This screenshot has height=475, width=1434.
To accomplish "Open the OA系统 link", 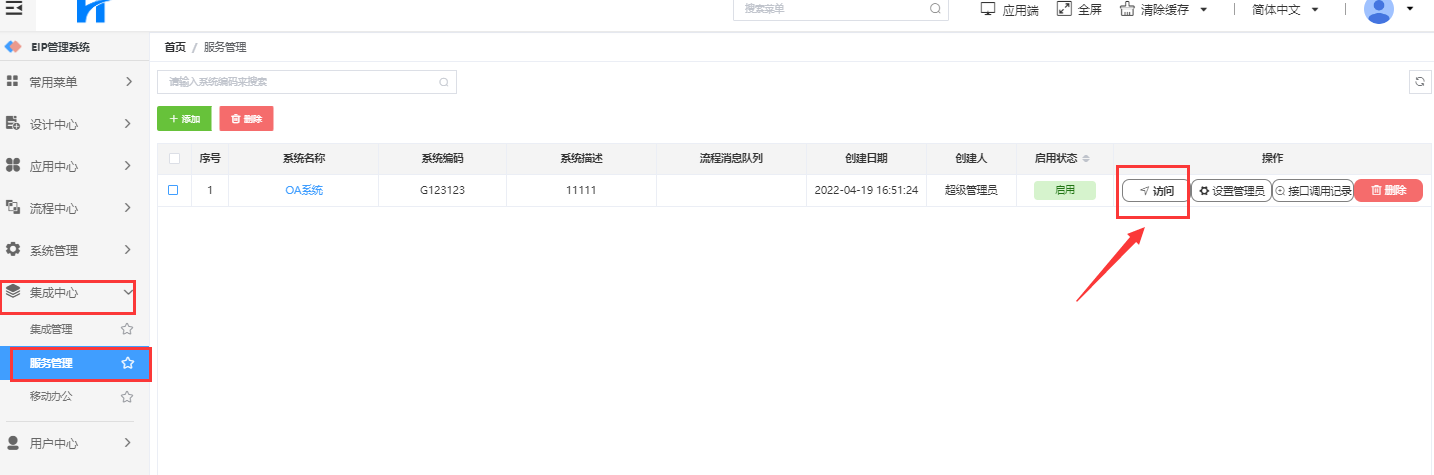I will (x=304, y=190).
